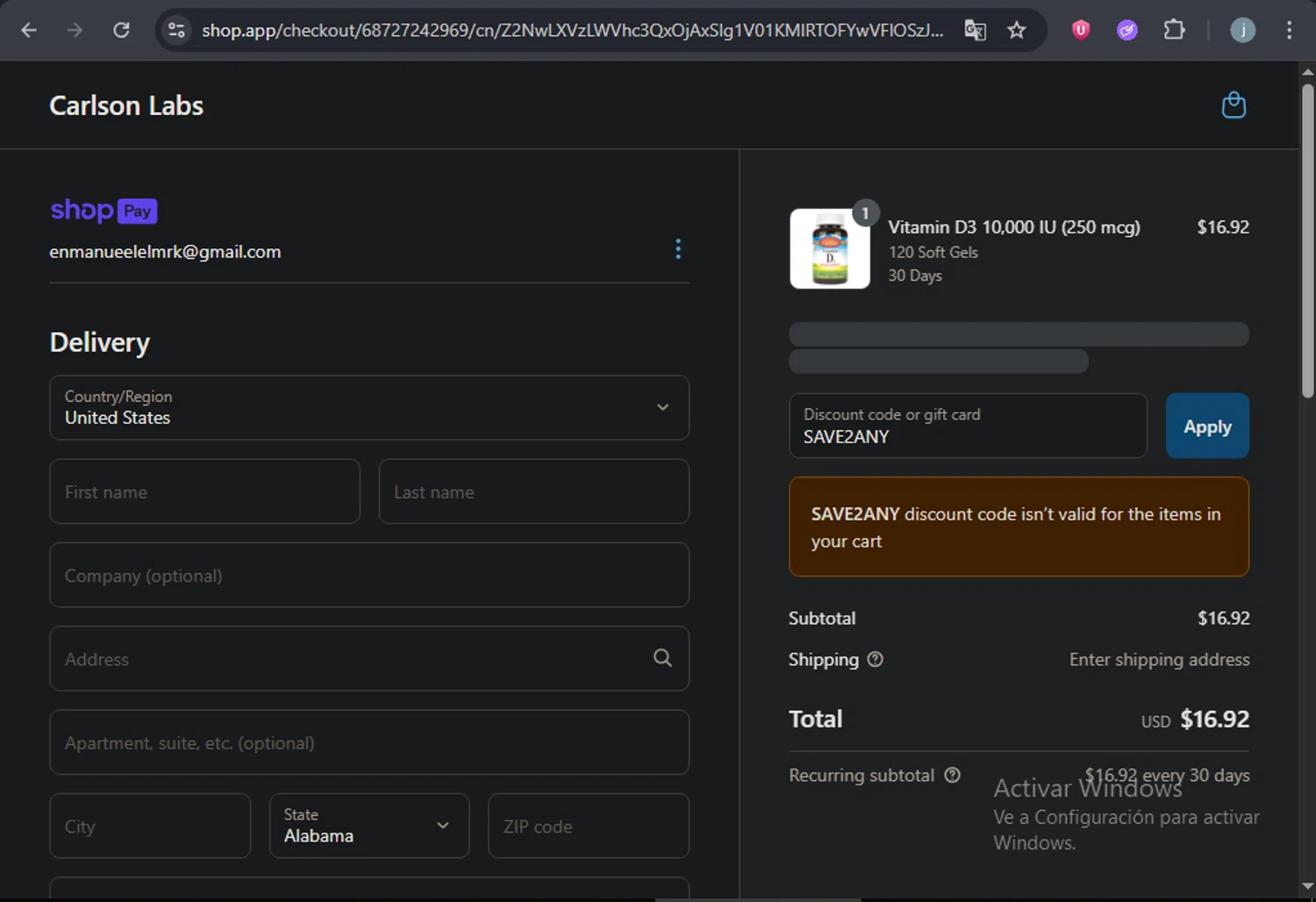Image resolution: width=1316 pixels, height=902 pixels.
Task: Focus the Last name field
Action: point(534,491)
